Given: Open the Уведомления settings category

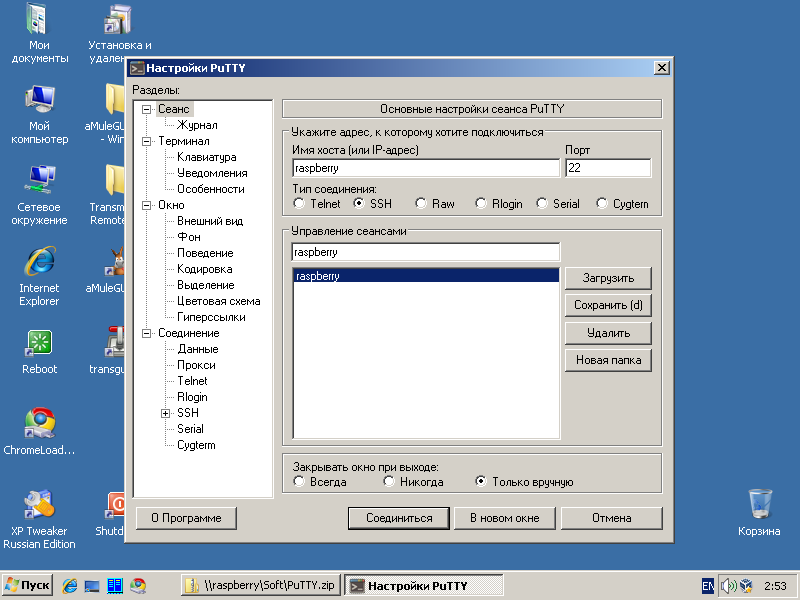Looking at the screenshot, I should pos(212,173).
